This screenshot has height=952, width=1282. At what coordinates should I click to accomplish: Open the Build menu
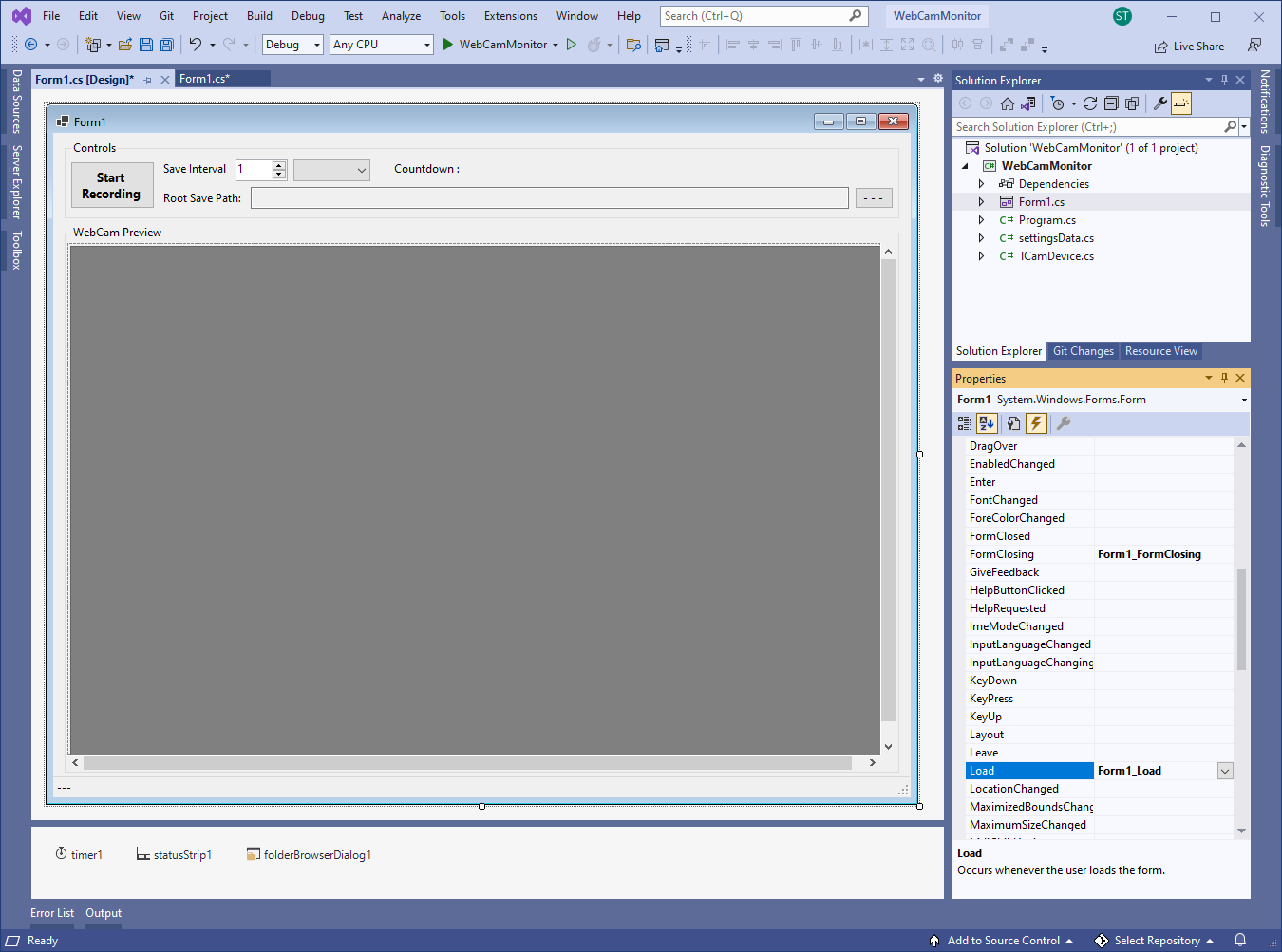point(259,16)
